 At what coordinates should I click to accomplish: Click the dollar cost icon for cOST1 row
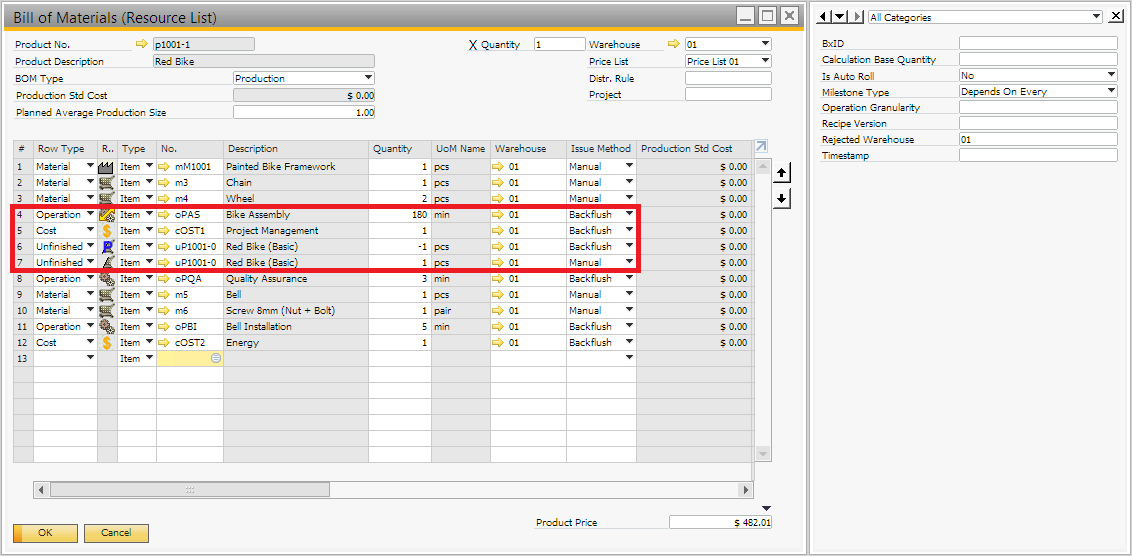tap(107, 231)
